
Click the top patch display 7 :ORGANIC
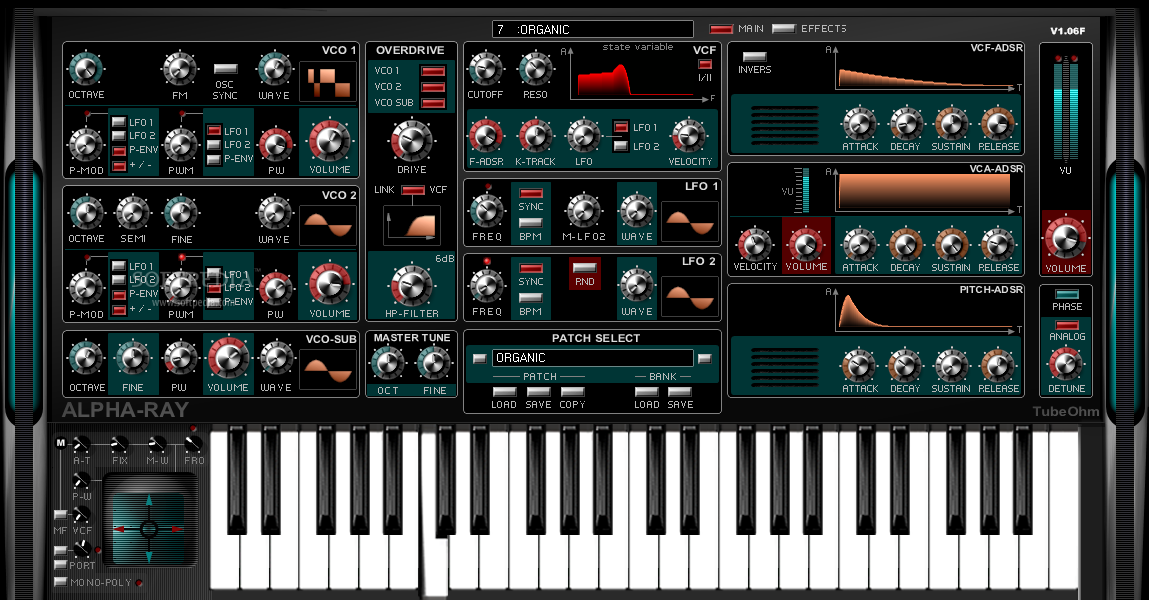(x=593, y=29)
